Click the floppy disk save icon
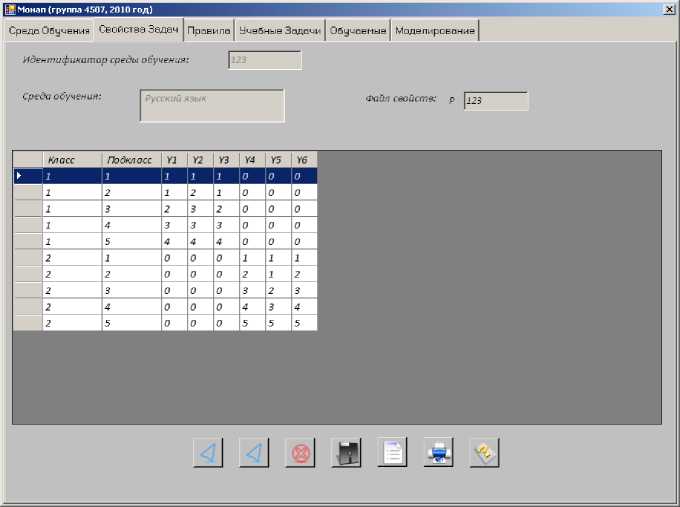The height and width of the screenshot is (507, 680). coord(346,453)
